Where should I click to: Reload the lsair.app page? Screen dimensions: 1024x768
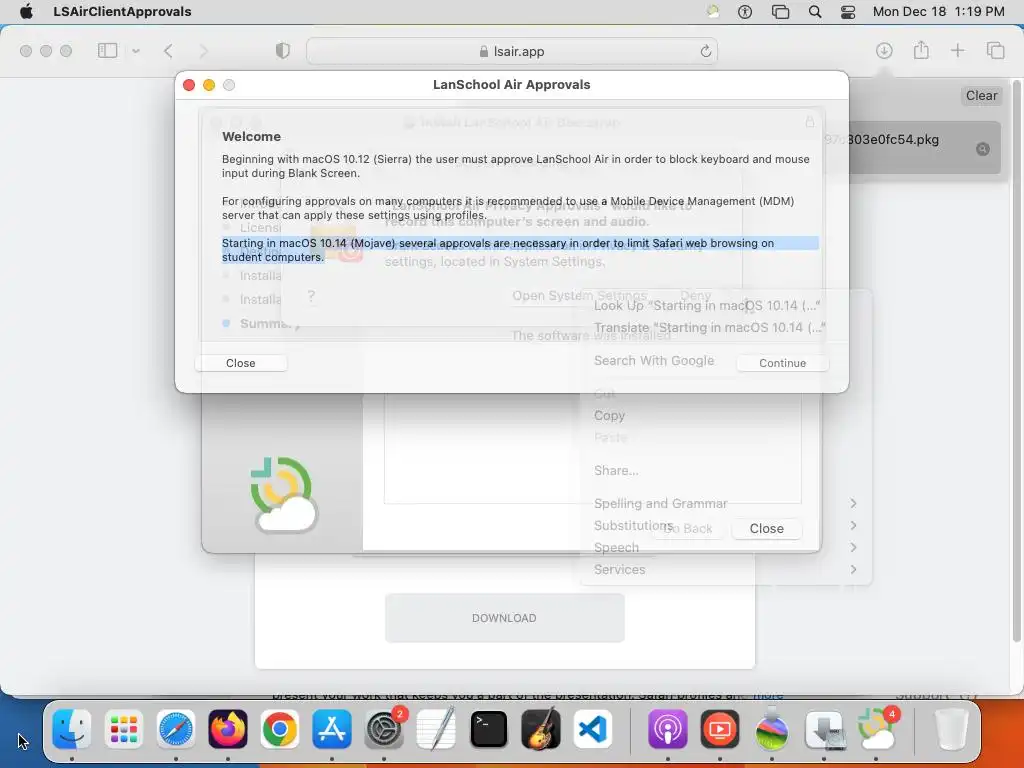[x=705, y=51]
